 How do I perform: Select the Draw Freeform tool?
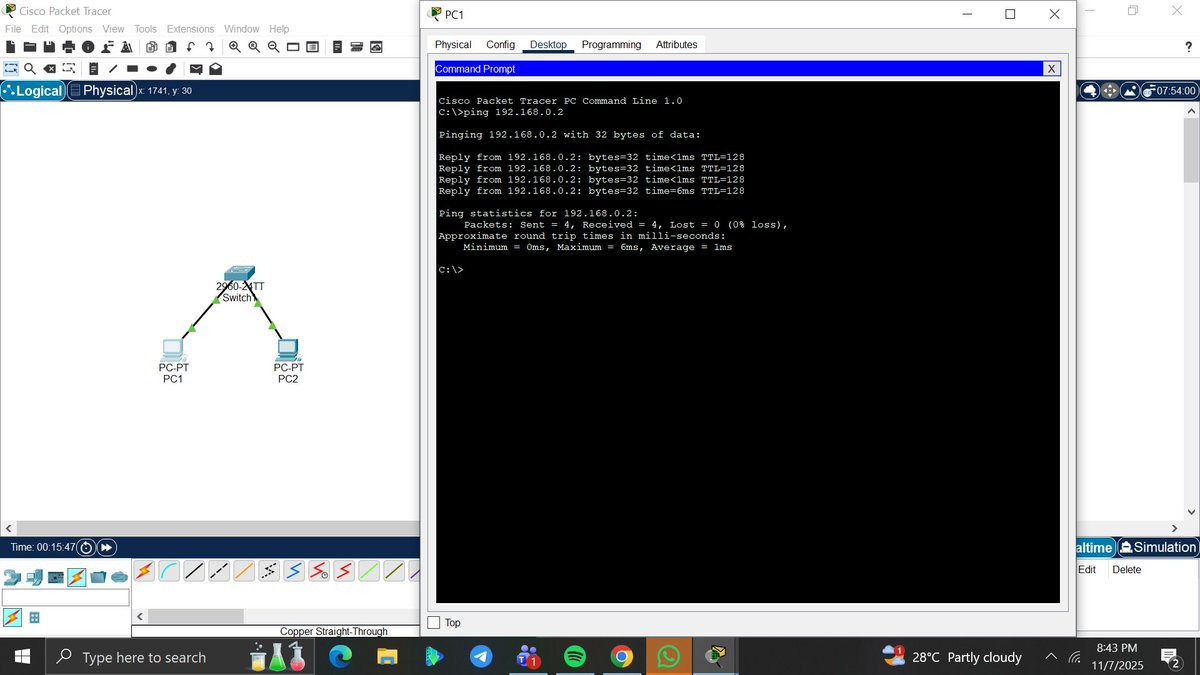click(x=170, y=69)
